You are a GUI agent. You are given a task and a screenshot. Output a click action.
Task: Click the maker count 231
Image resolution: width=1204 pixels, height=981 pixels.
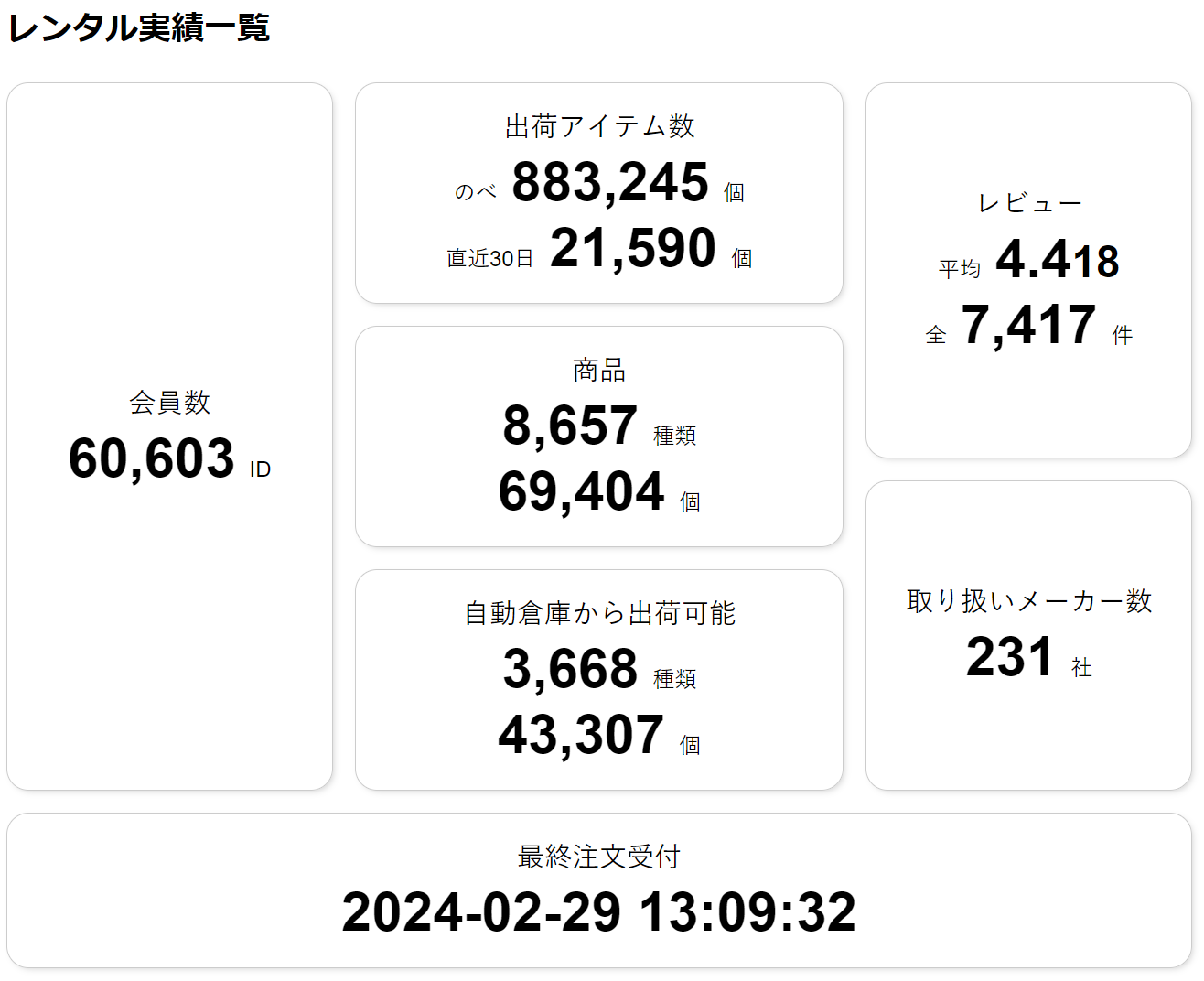point(1011,657)
